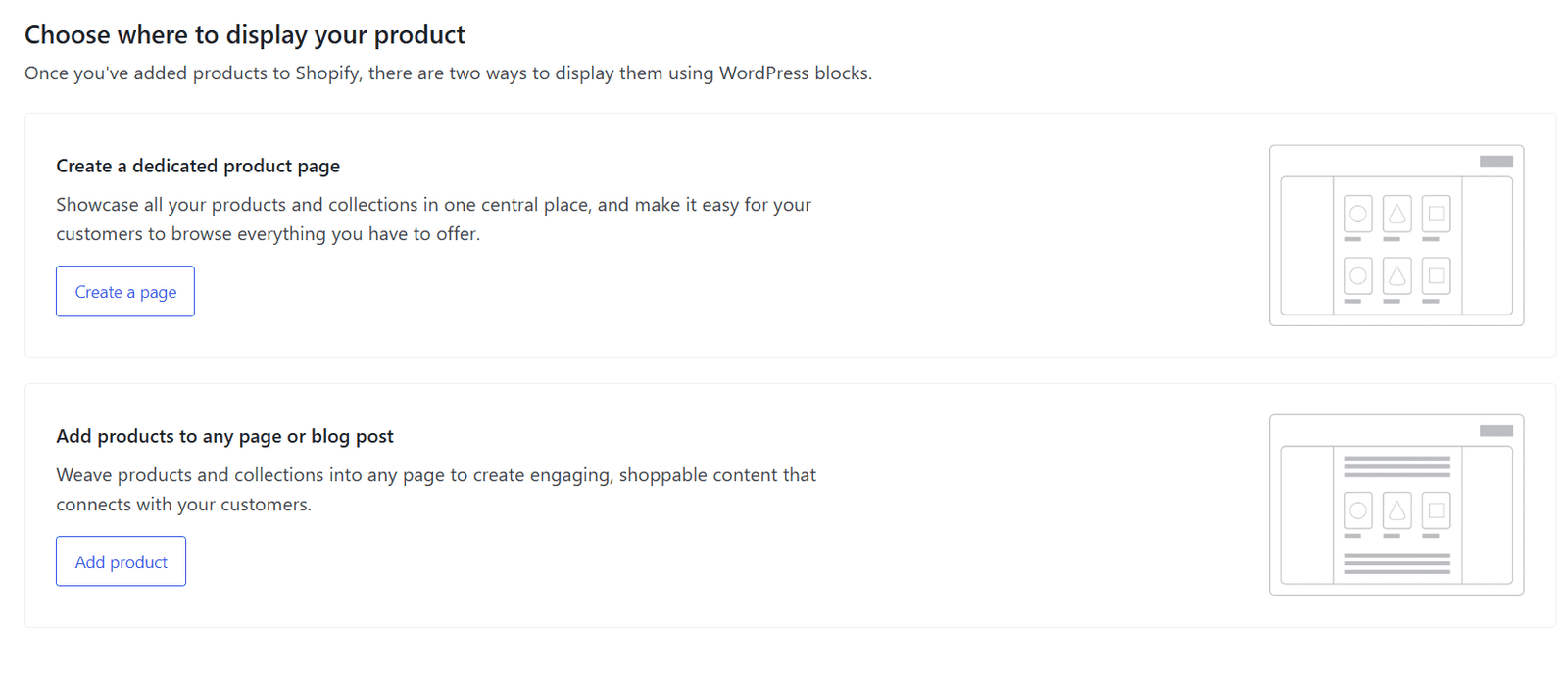The image size is (1568, 679).
Task: Click bottom-row square icon in product page illustration
Action: (x=1436, y=276)
